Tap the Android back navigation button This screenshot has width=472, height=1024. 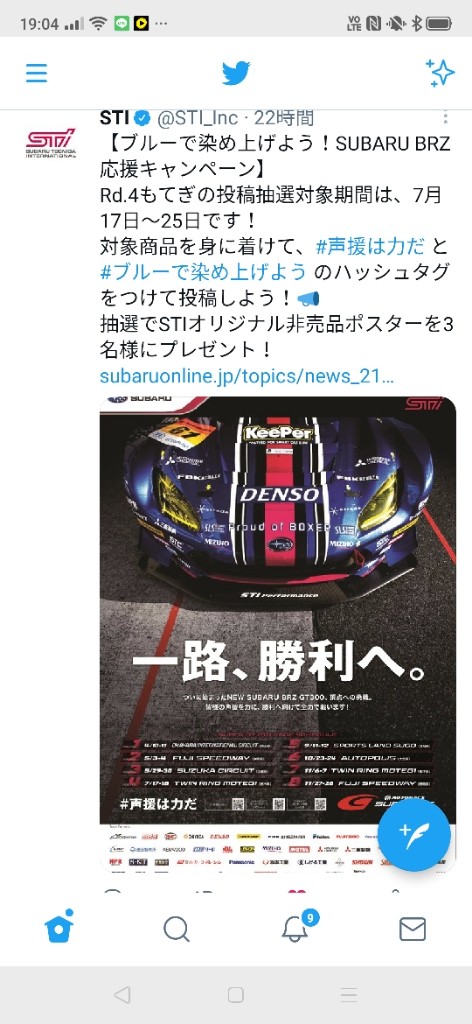coord(121,995)
